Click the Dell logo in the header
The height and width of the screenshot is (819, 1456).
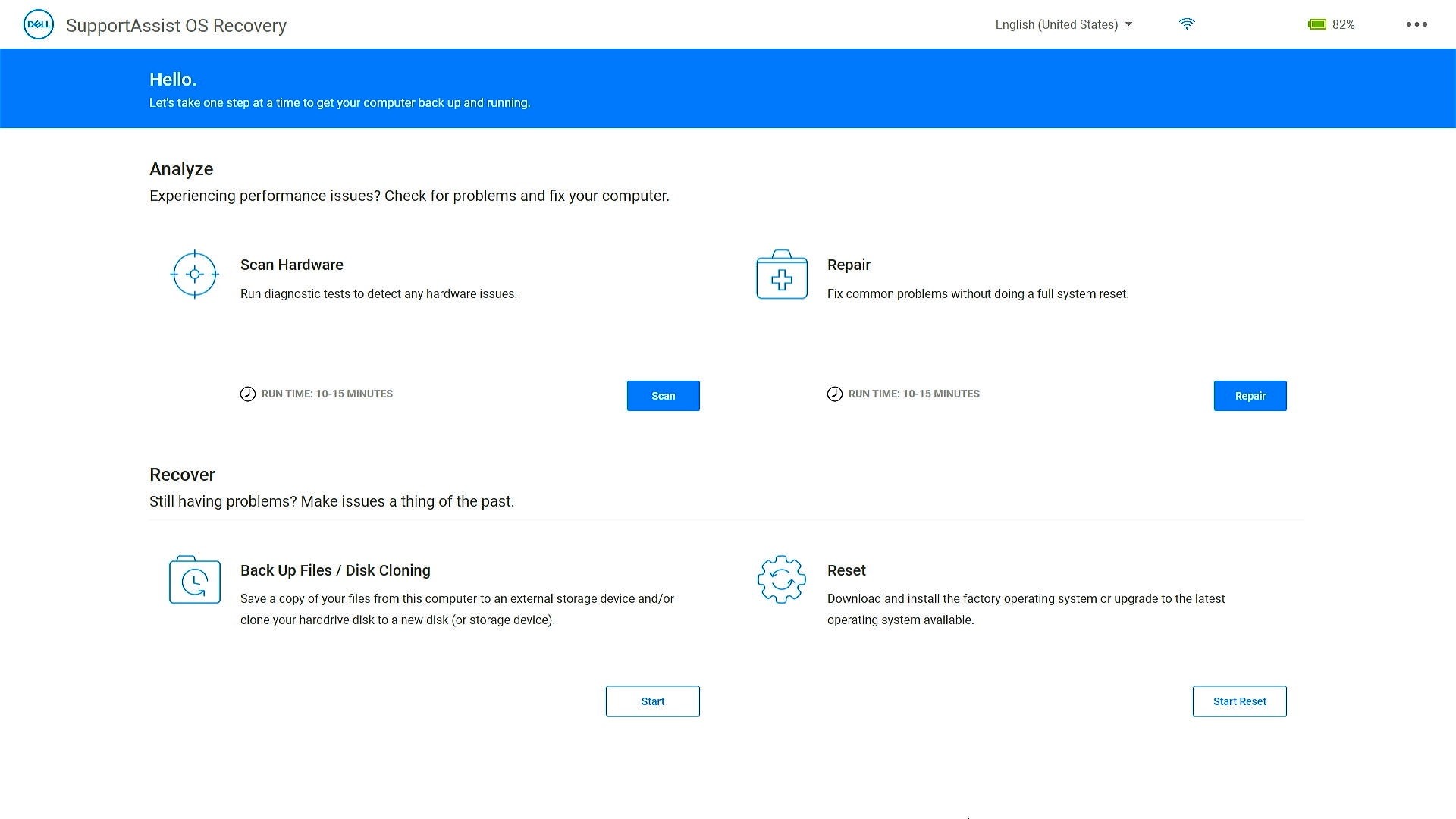(x=38, y=24)
